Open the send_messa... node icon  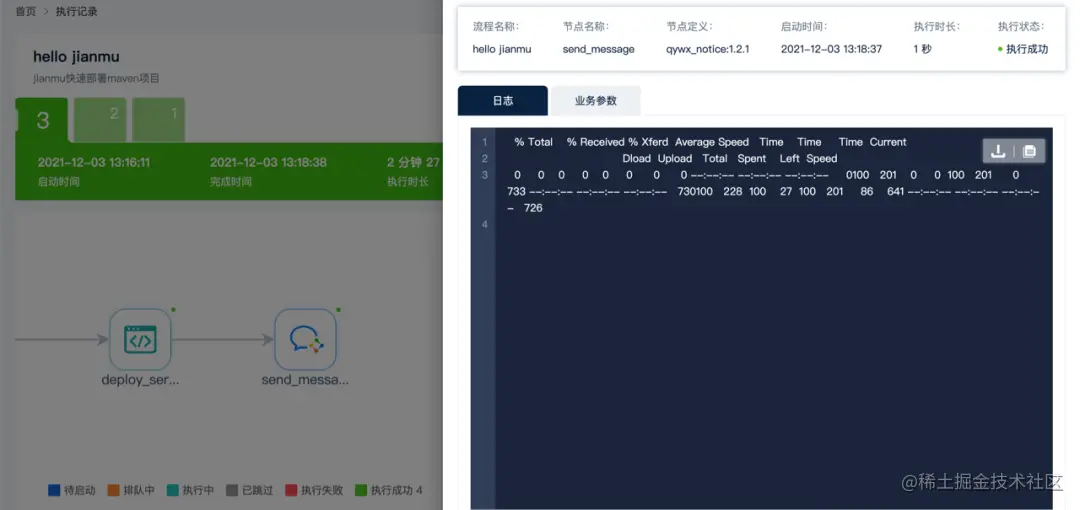point(305,340)
